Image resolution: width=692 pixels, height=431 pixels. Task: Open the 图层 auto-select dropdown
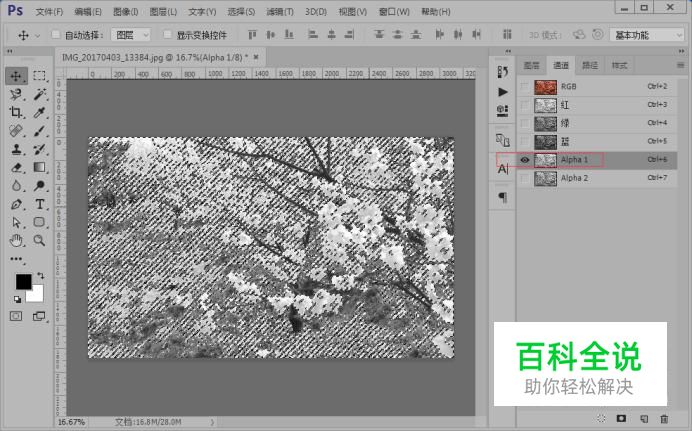[131, 35]
